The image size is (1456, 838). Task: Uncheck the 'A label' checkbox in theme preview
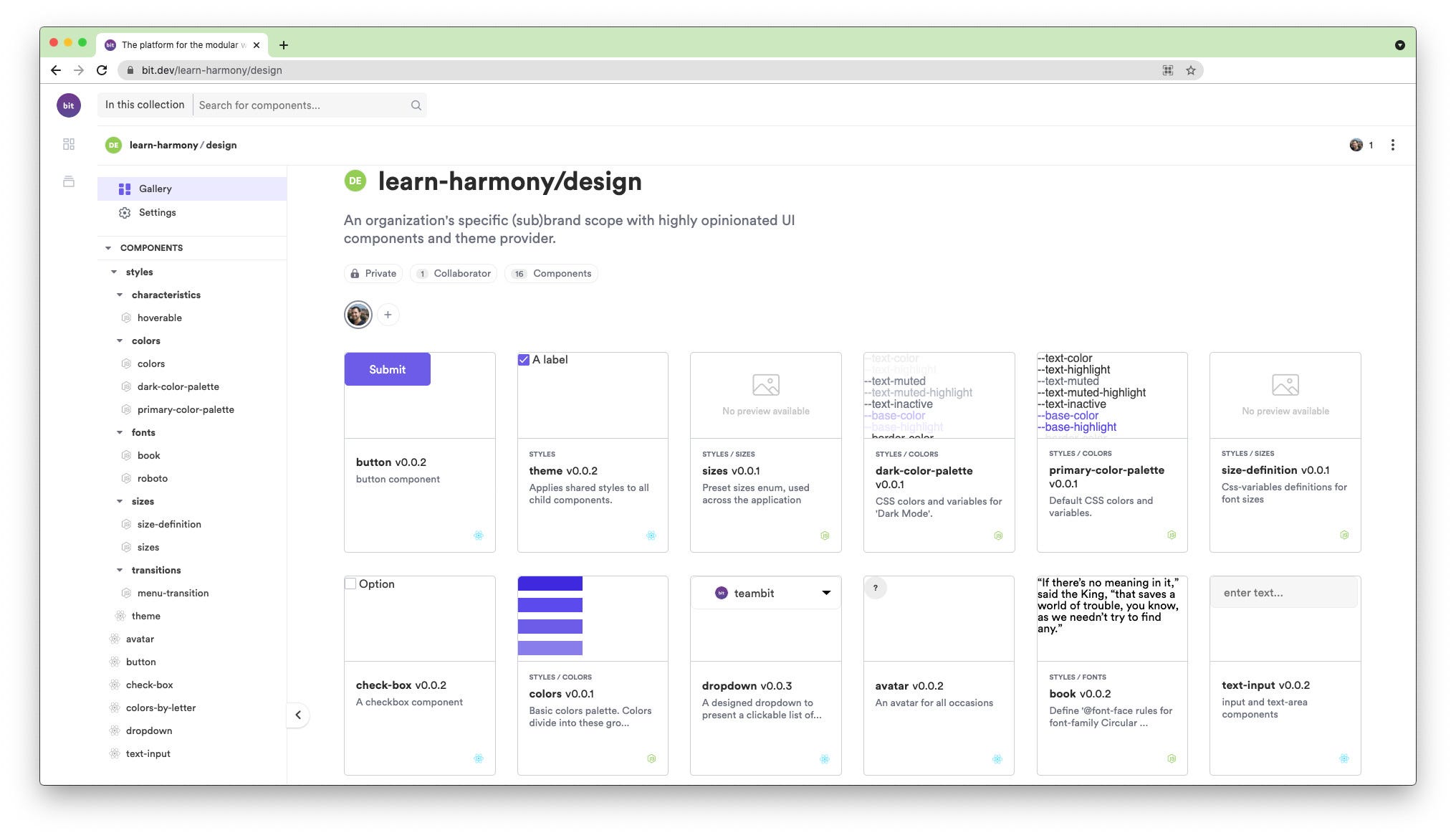pyautogui.click(x=524, y=359)
